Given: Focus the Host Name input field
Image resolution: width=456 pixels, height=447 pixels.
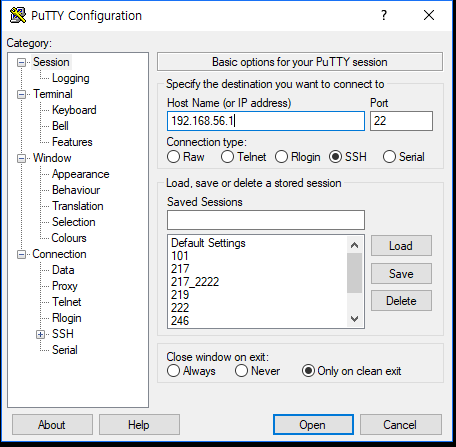Looking at the screenshot, I should tap(266, 121).
